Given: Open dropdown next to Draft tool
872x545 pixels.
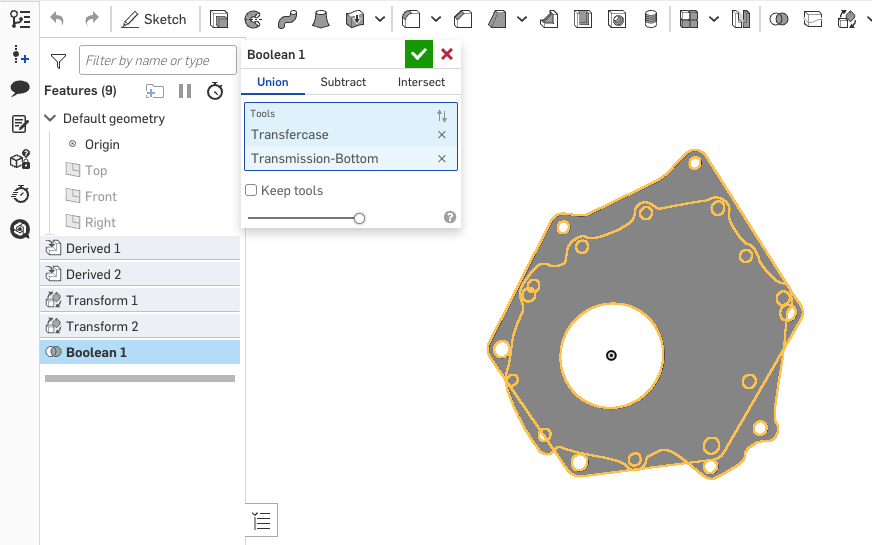Looking at the screenshot, I should (x=522, y=19).
